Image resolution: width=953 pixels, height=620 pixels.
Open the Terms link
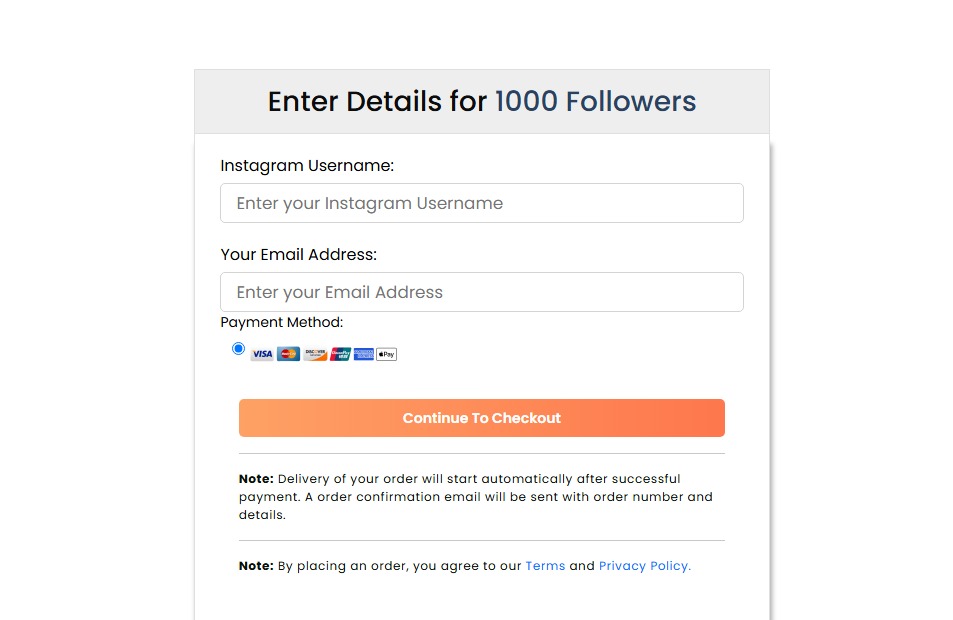[x=545, y=566]
